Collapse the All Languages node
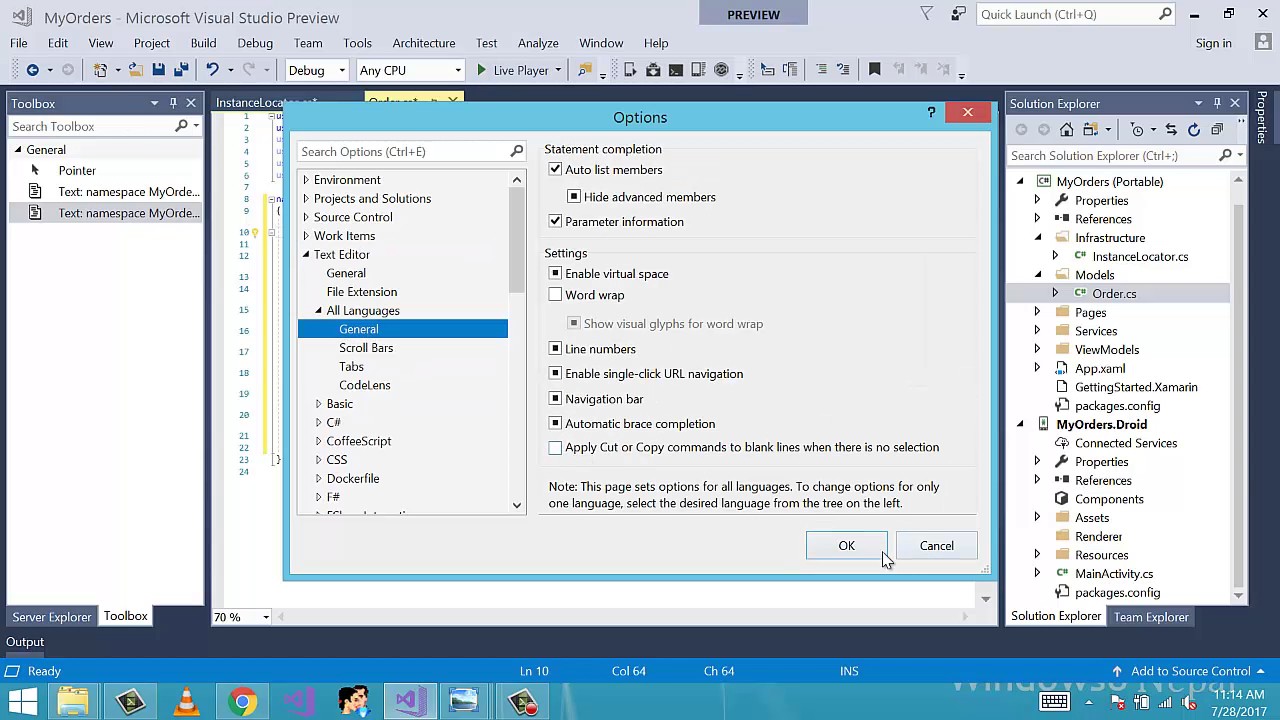The height and width of the screenshot is (720, 1280). [x=318, y=311]
